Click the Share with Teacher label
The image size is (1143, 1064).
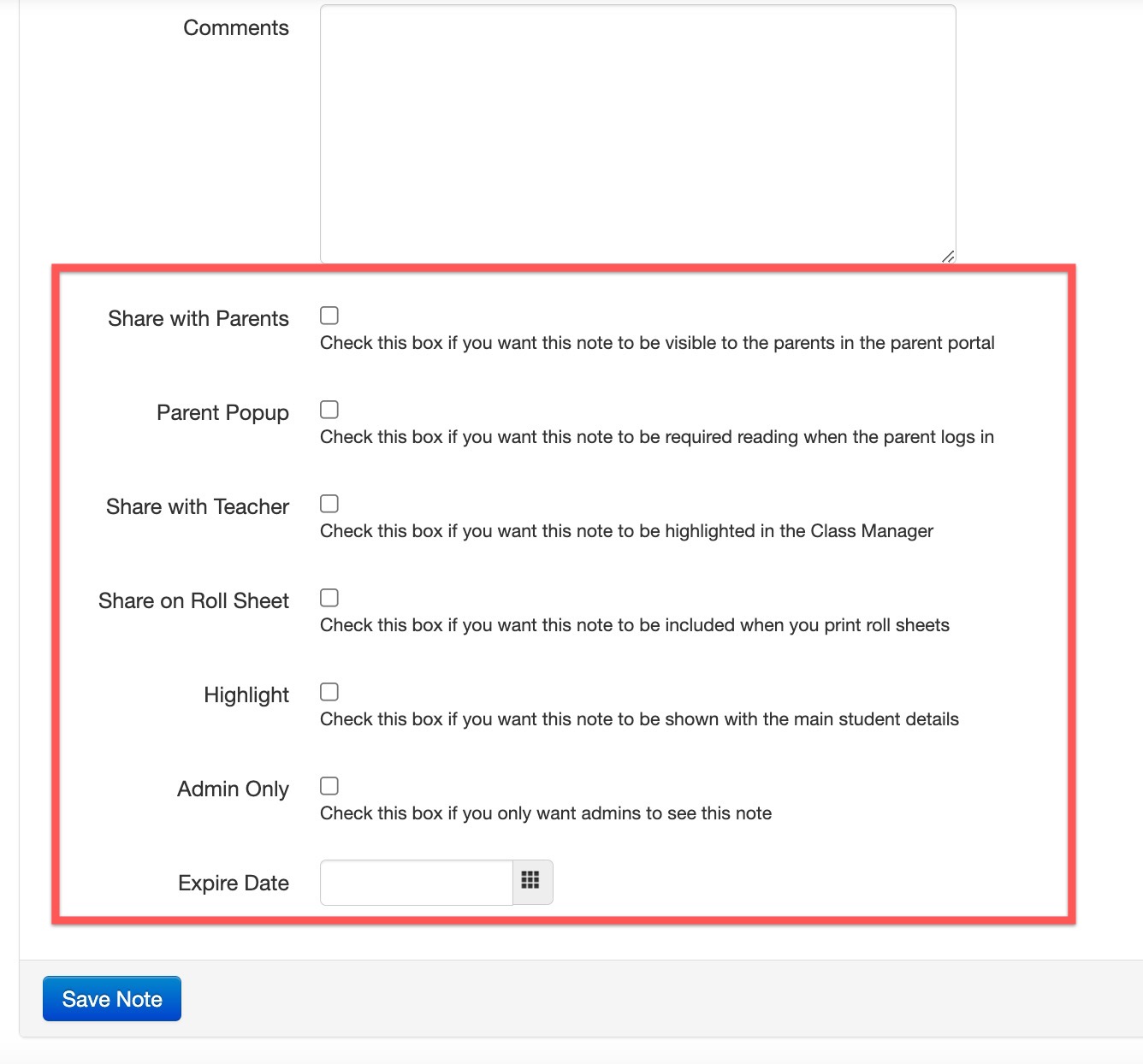point(198,507)
